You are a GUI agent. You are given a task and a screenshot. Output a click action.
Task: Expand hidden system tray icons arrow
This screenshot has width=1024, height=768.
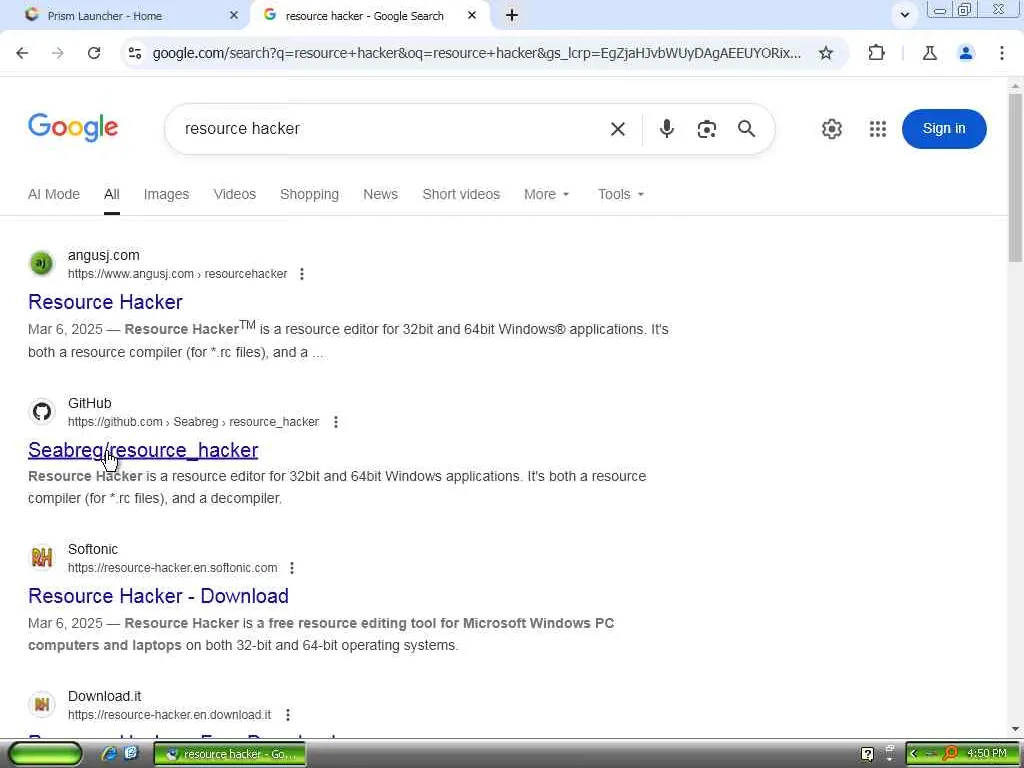point(913,754)
